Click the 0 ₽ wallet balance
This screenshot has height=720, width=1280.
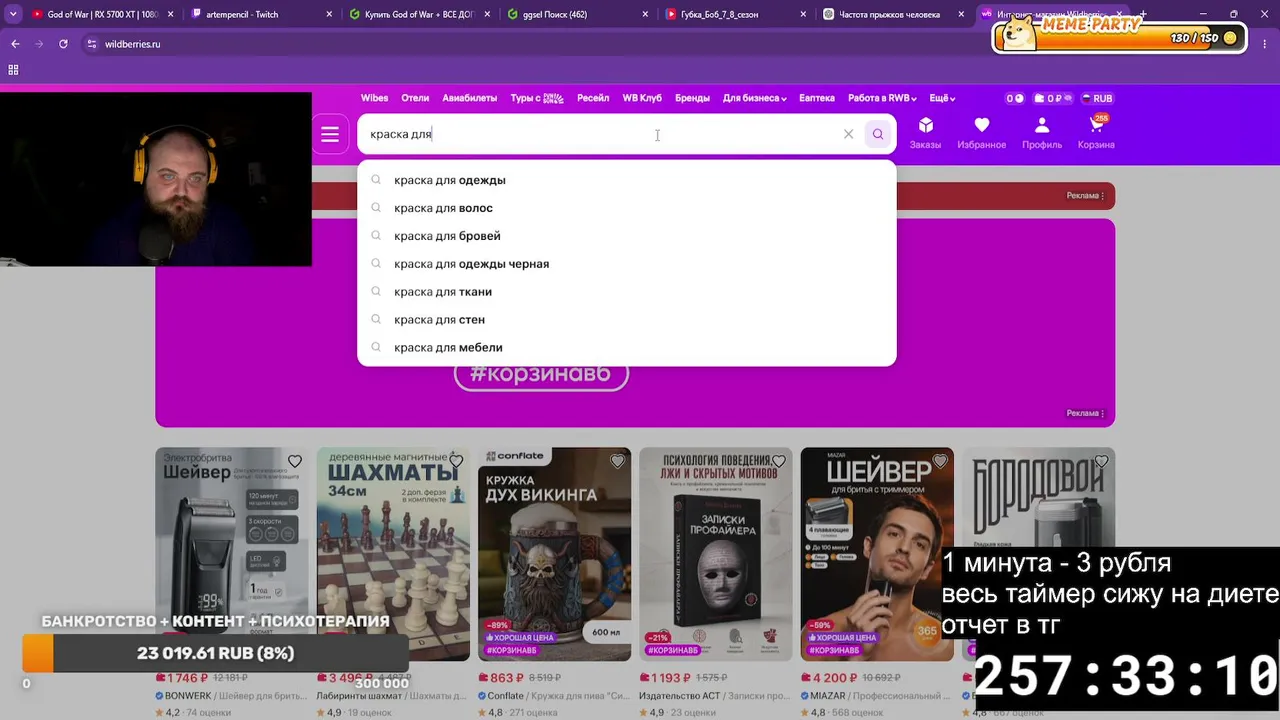pyautogui.click(x=1051, y=98)
